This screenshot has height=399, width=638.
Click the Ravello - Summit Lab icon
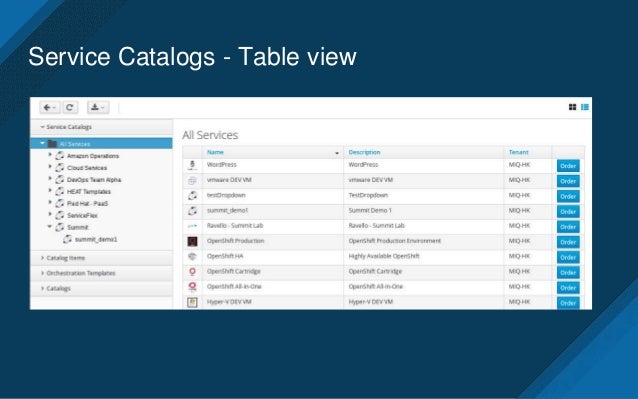click(x=192, y=226)
